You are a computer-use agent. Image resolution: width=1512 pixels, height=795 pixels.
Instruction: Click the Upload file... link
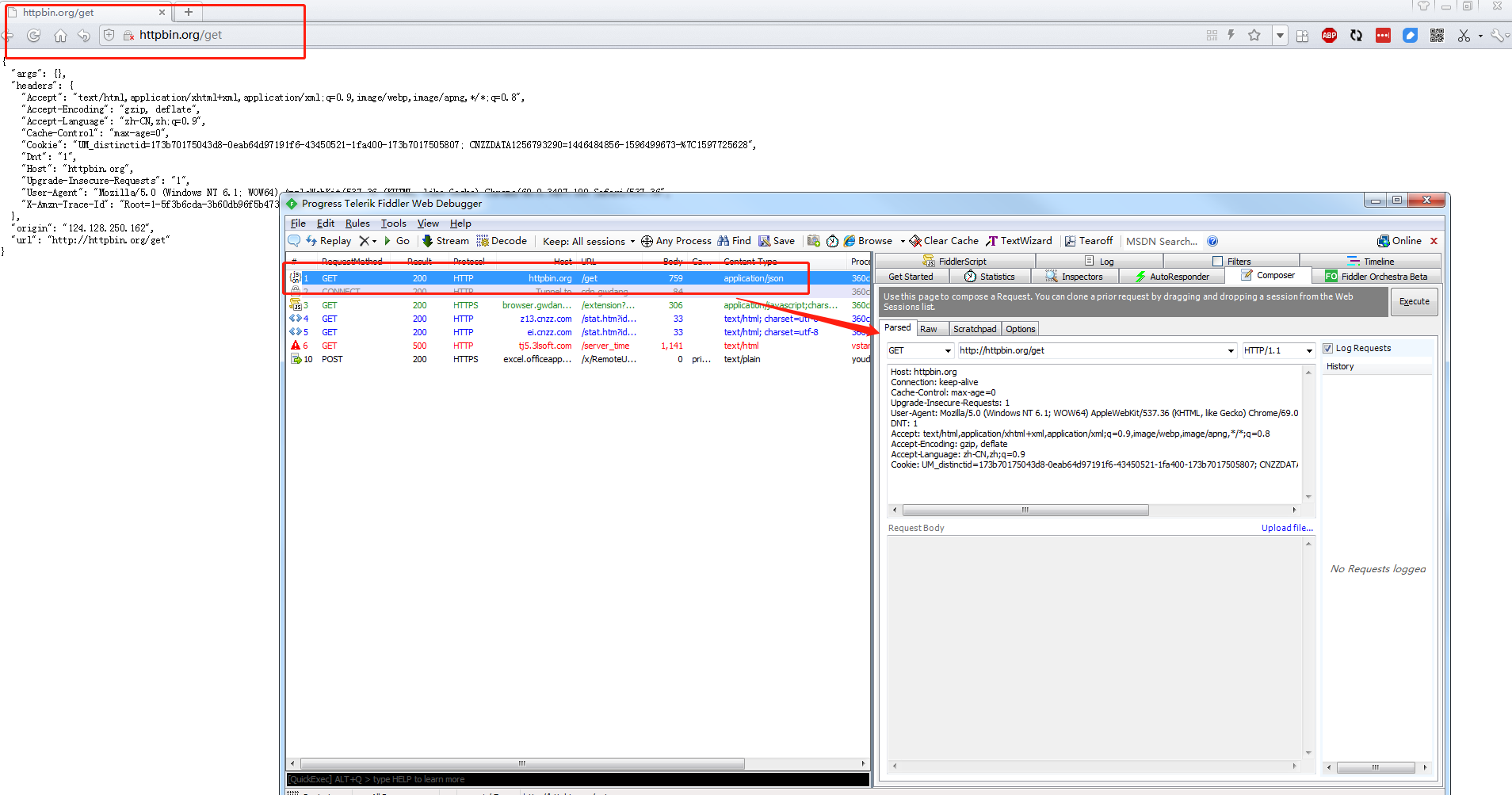1287,528
